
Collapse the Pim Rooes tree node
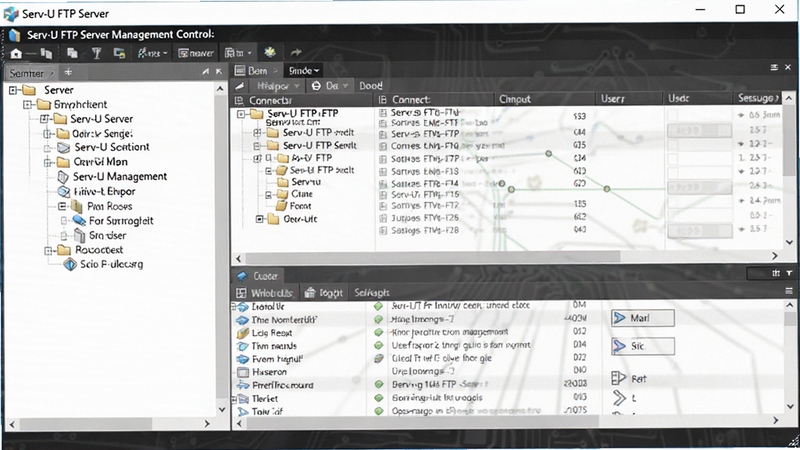(x=62, y=206)
